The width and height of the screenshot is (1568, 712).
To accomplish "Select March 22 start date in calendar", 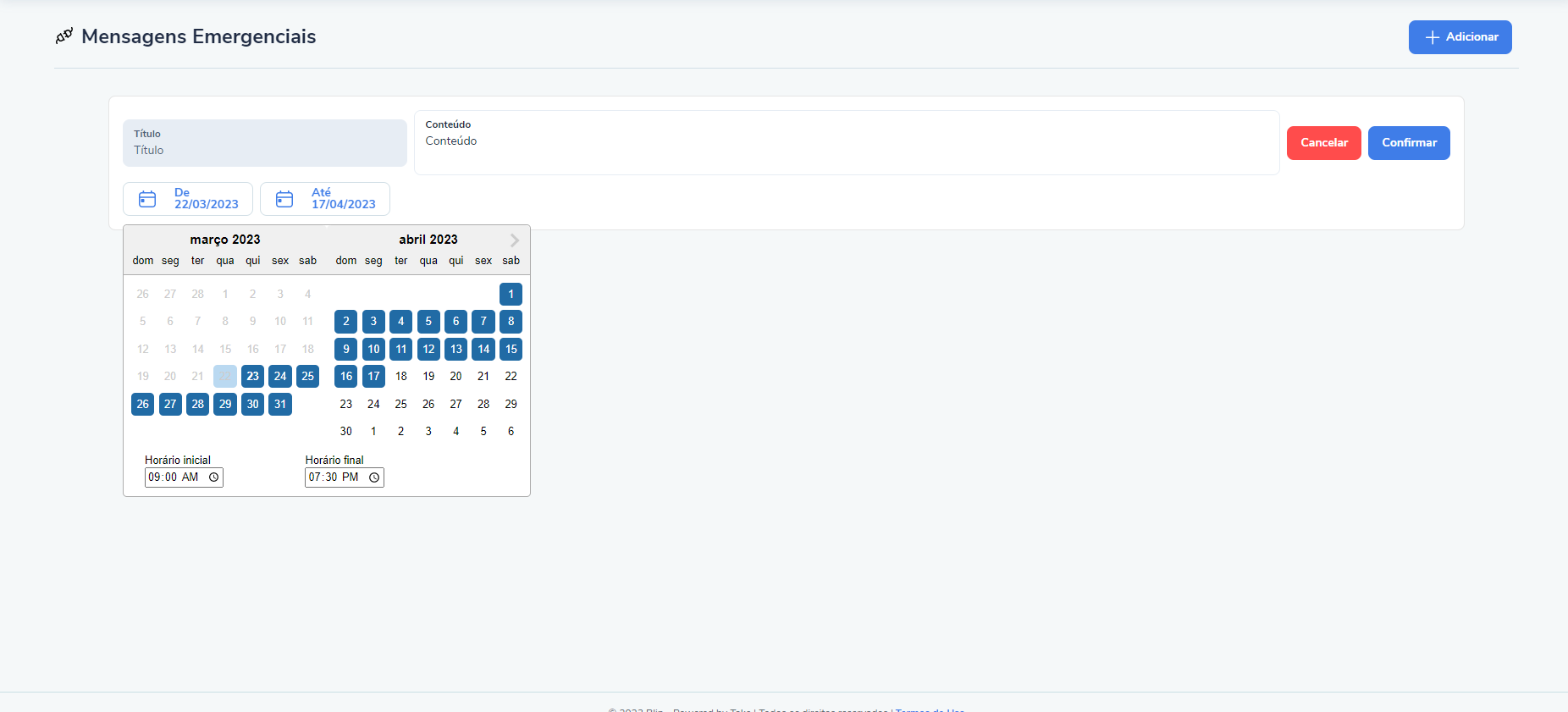I will tap(225, 376).
